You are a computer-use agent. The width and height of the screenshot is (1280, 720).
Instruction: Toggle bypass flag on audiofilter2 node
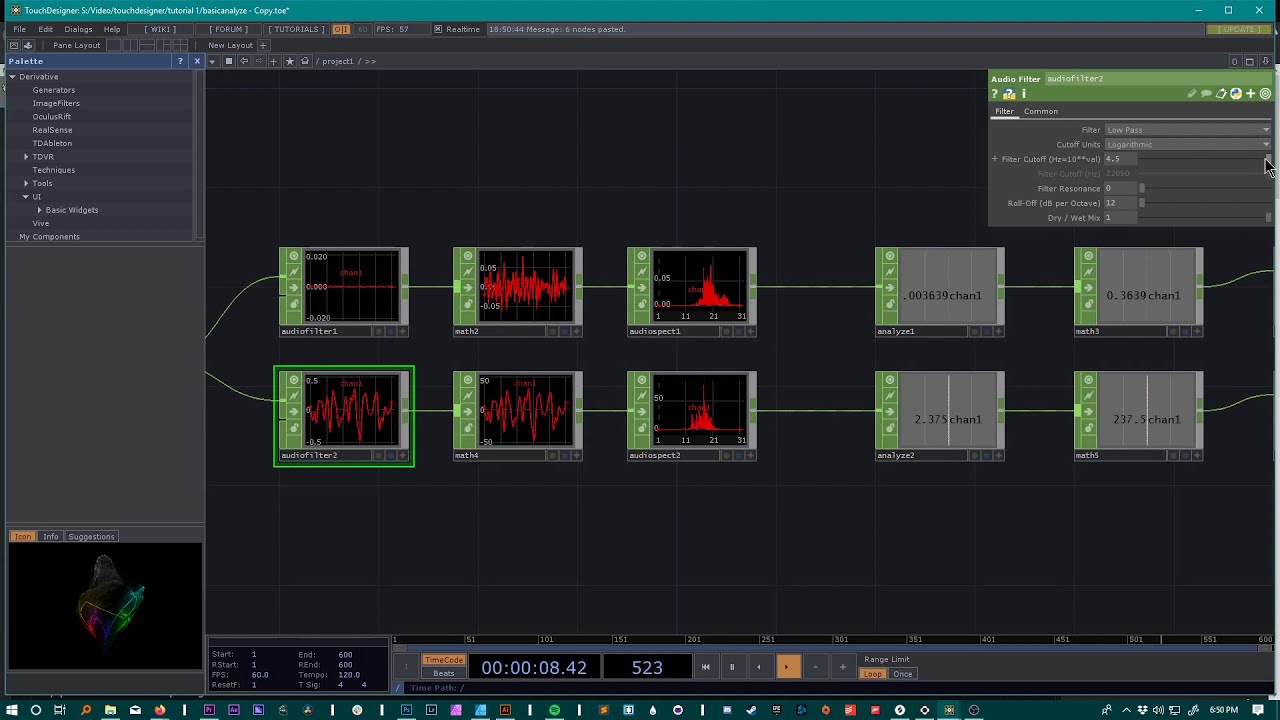[x=294, y=412]
